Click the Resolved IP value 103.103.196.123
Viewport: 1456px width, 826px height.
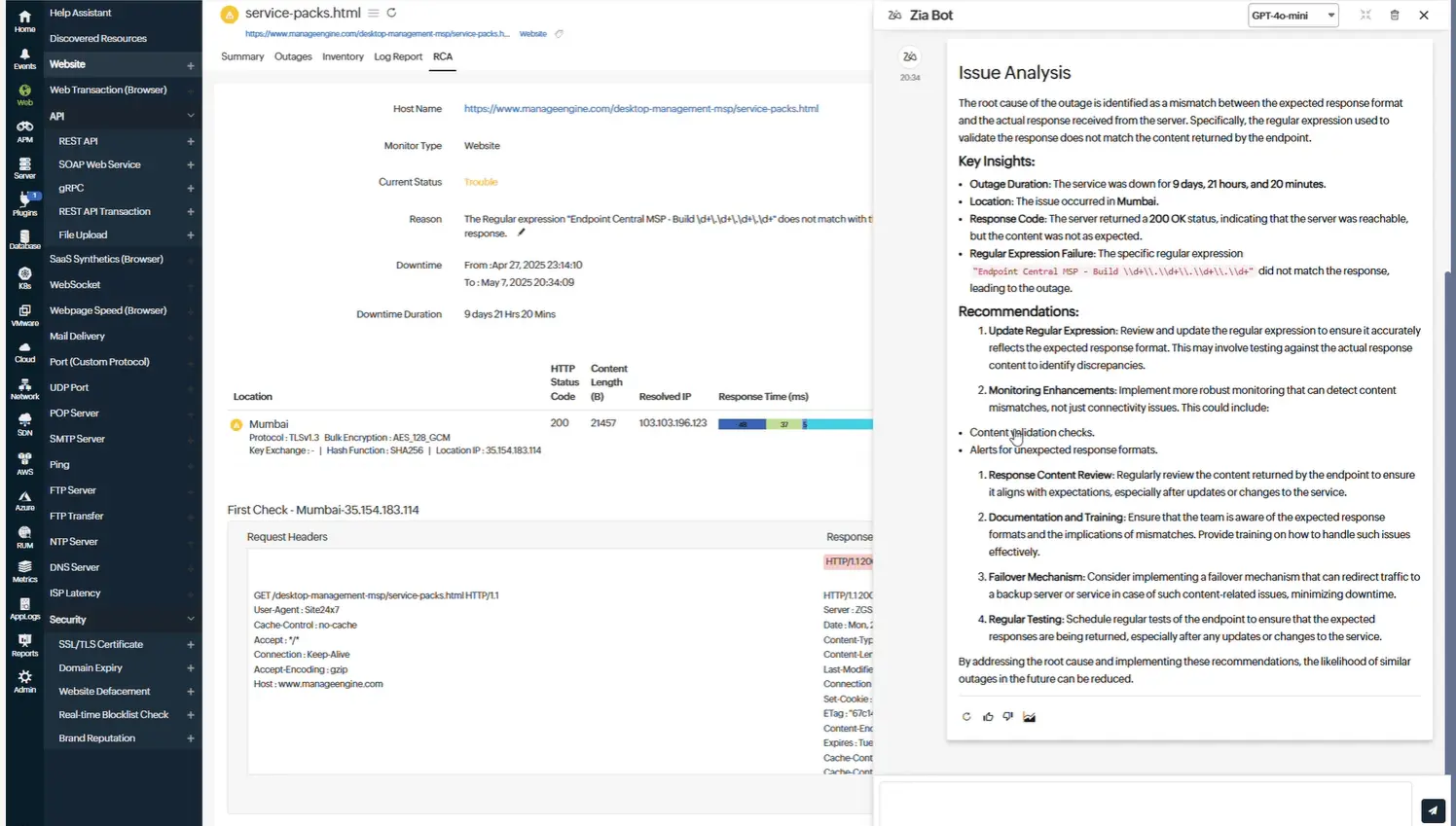click(x=673, y=423)
